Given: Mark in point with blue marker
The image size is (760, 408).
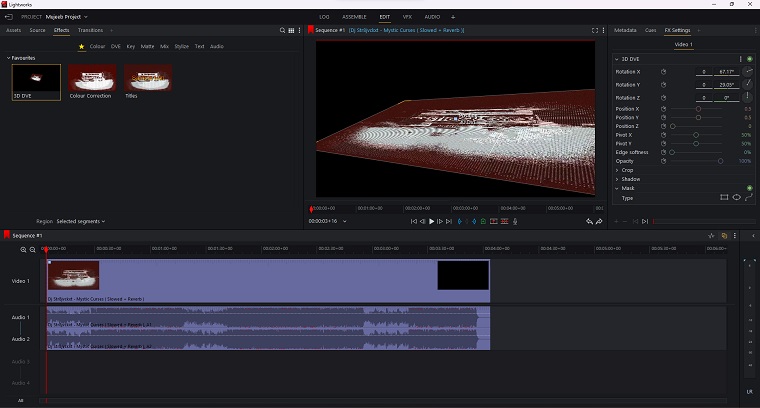Looking at the screenshot, I should (459, 221).
